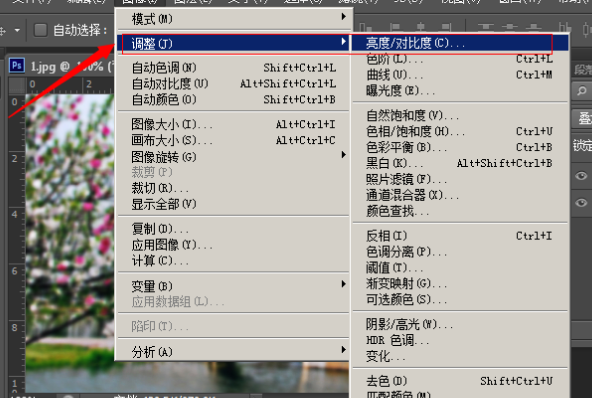
Task: Open 画布大小(S) canvas size dialog
Action: click(234, 140)
